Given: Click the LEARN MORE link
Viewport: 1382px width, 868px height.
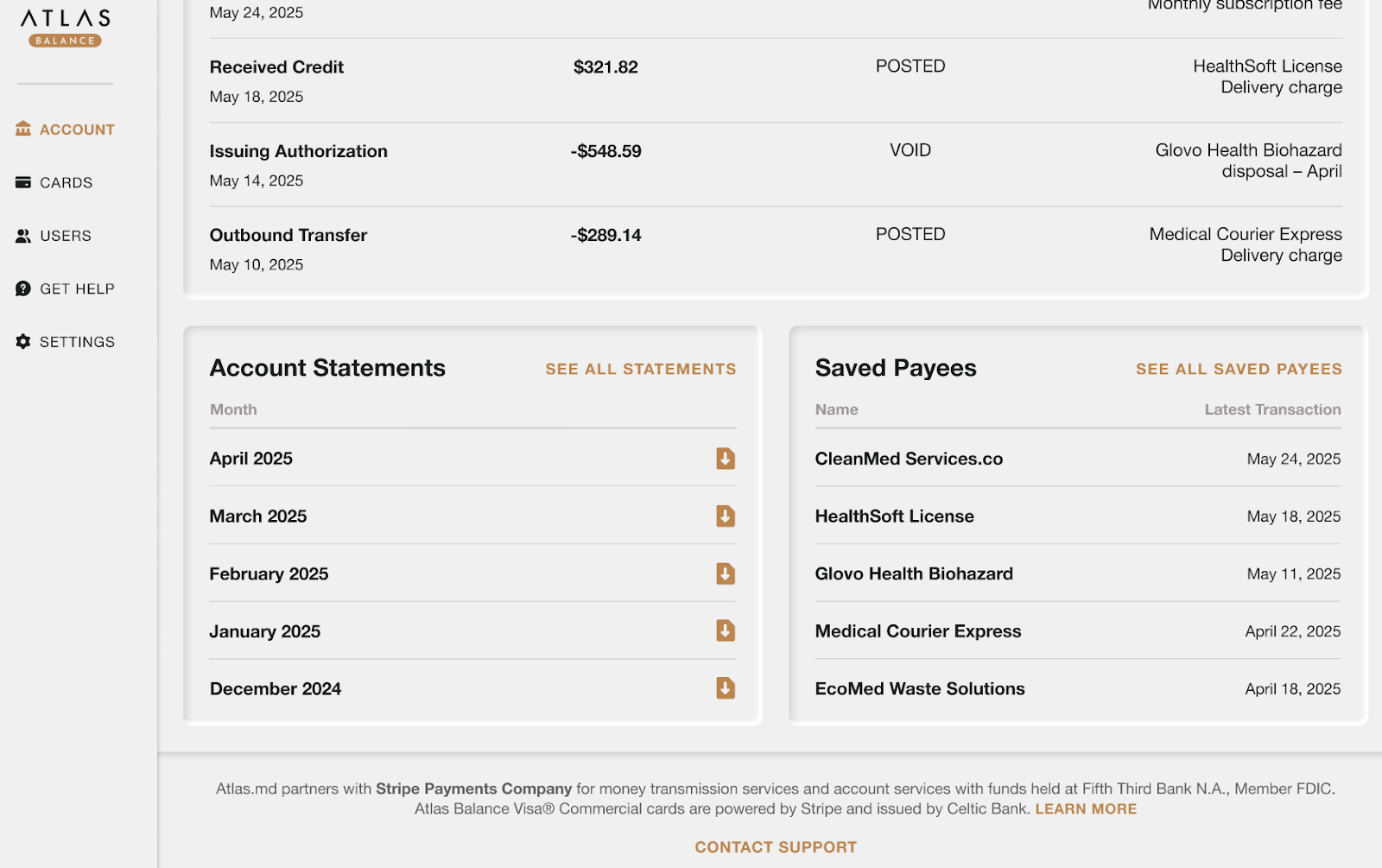Looking at the screenshot, I should (1085, 808).
